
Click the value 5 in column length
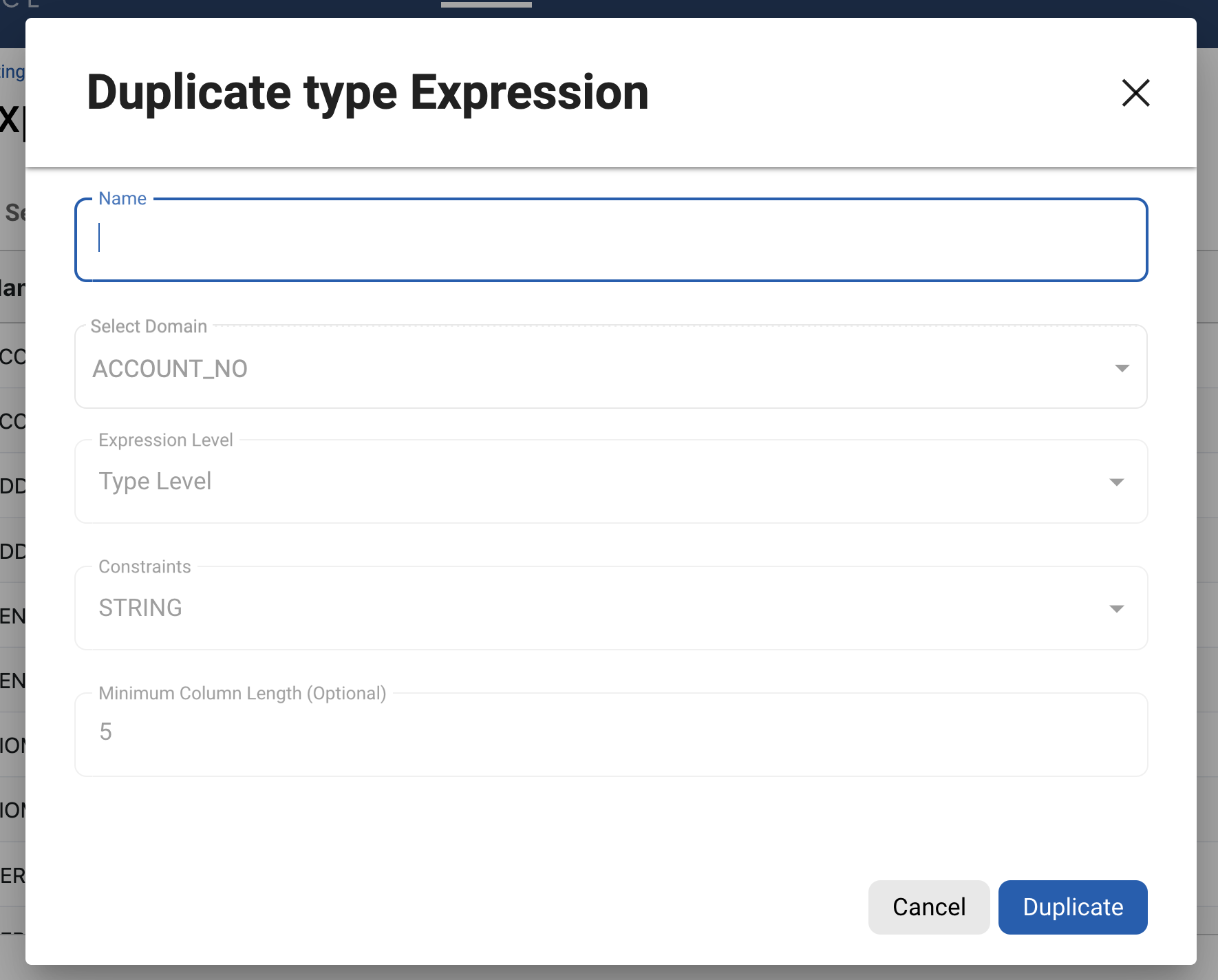[x=105, y=732]
